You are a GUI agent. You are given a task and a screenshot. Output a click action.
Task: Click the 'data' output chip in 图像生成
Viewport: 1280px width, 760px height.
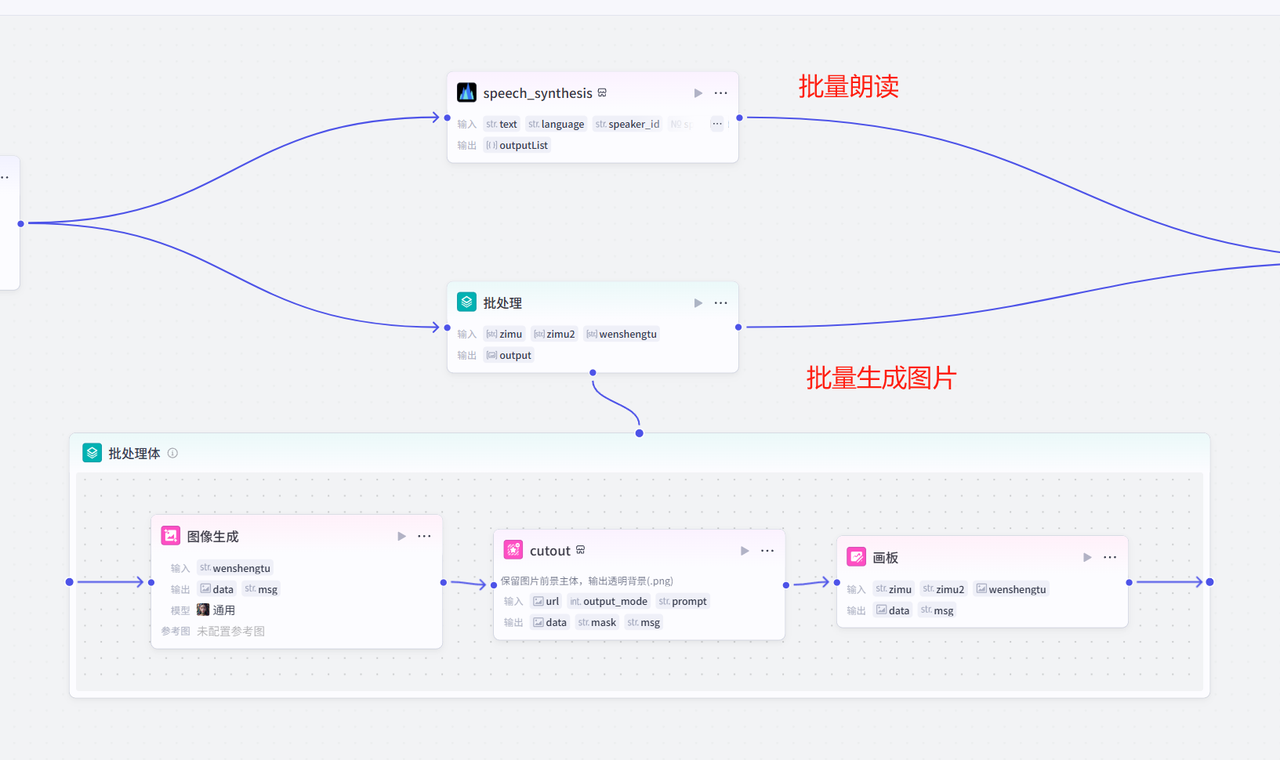point(217,589)
